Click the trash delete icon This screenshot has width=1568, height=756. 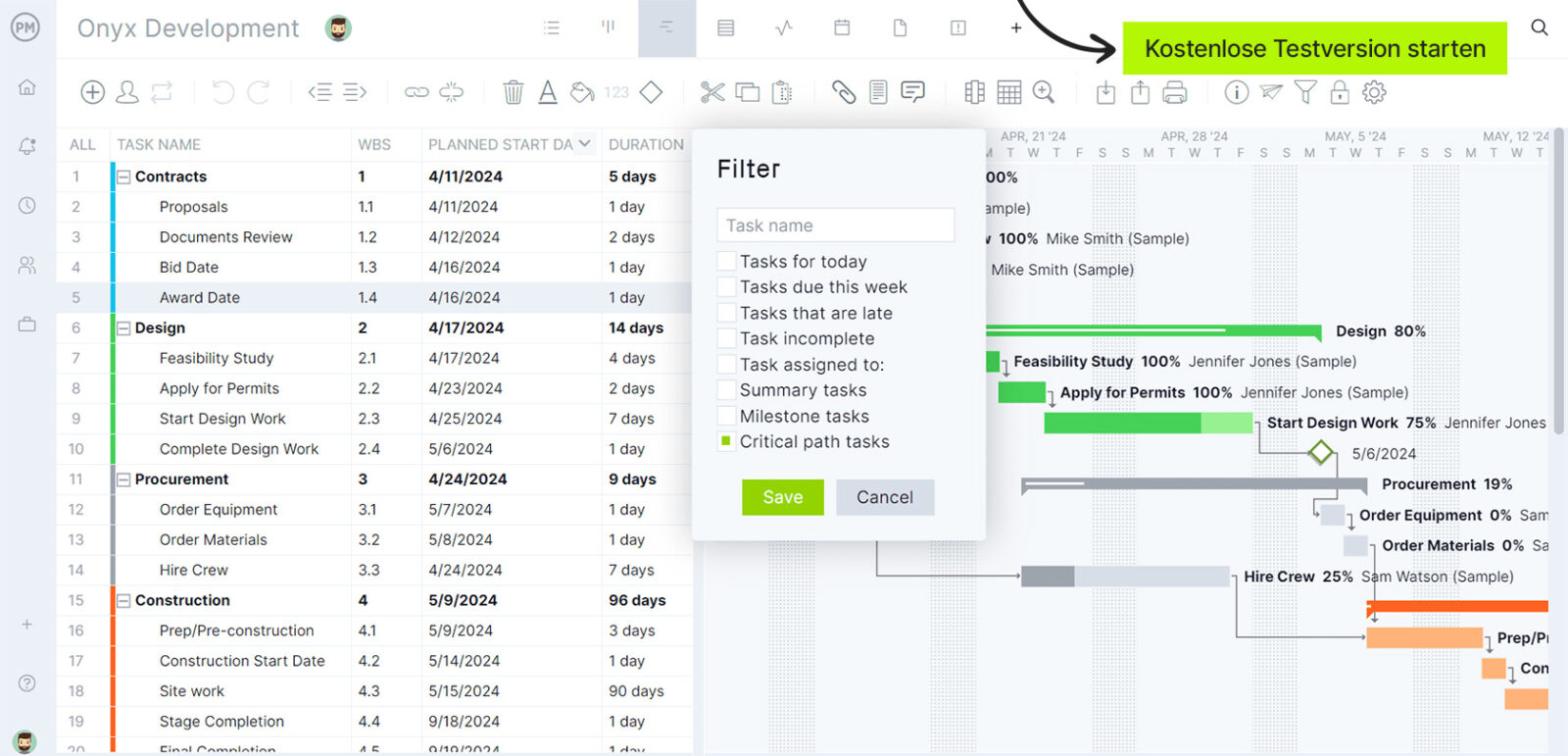513,92
